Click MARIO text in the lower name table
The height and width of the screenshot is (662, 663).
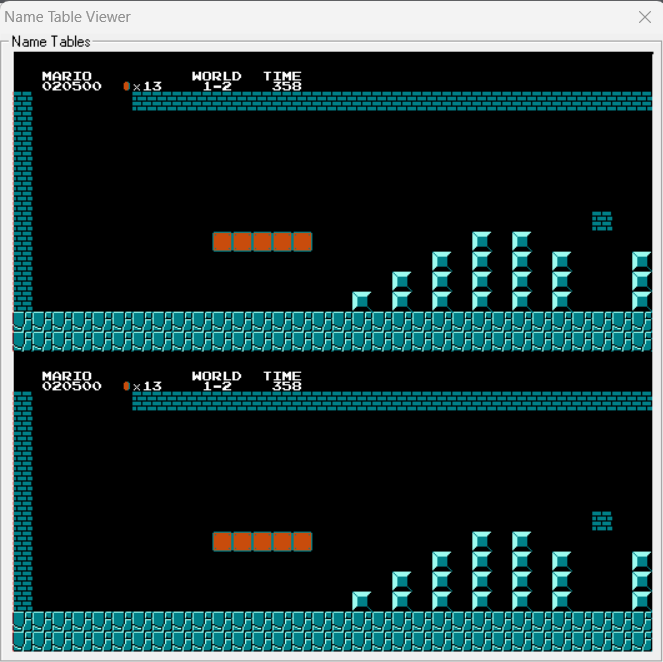[x=66, y=376]
